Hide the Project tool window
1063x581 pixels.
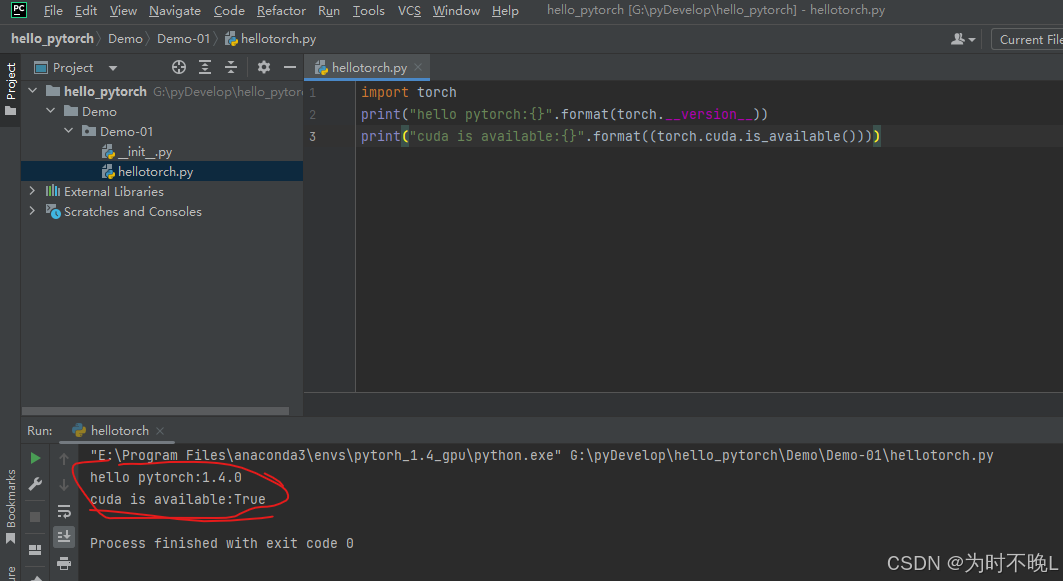pos(288,67)
